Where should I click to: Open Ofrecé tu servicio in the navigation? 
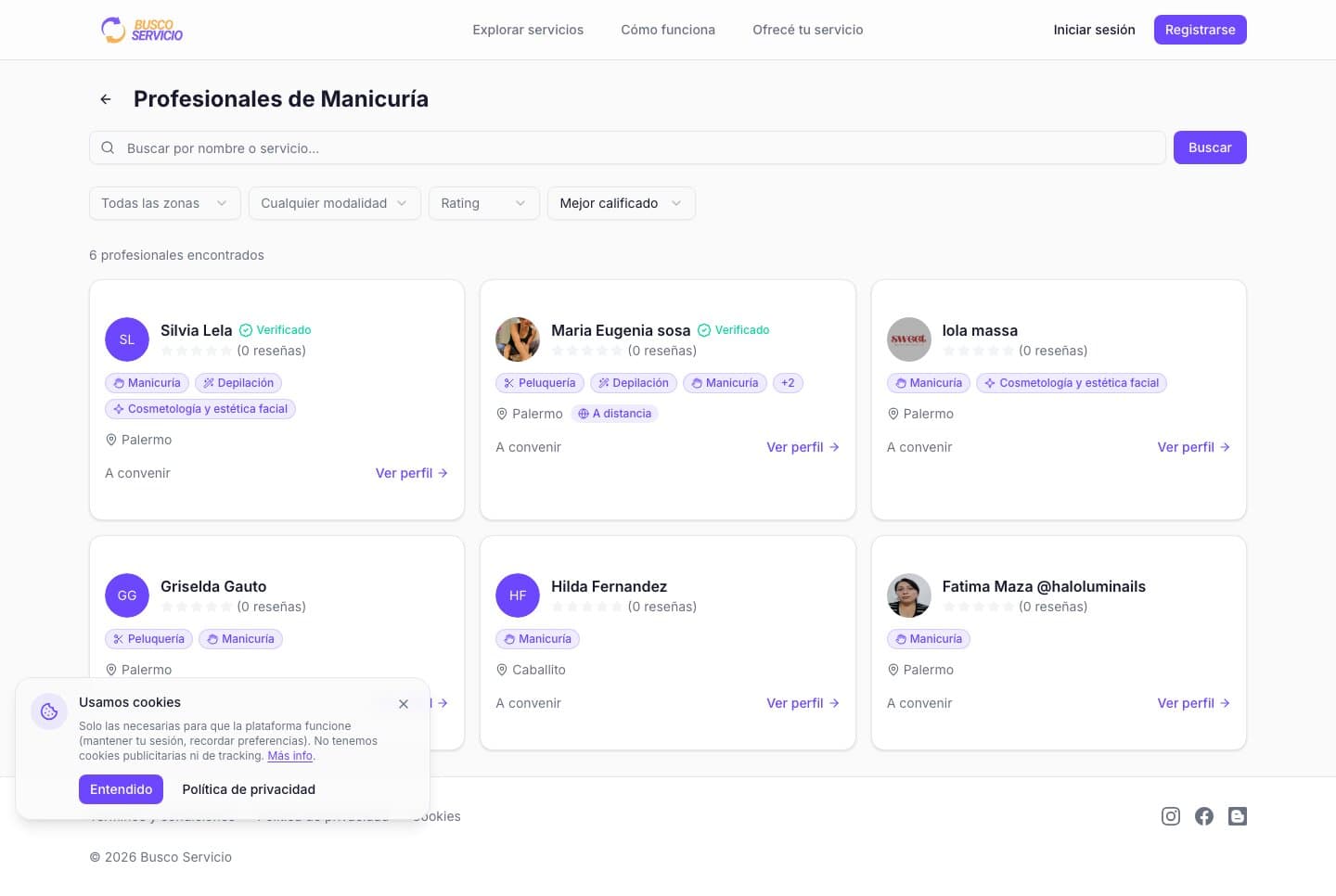pyautogui.click(x=808, y=30)
